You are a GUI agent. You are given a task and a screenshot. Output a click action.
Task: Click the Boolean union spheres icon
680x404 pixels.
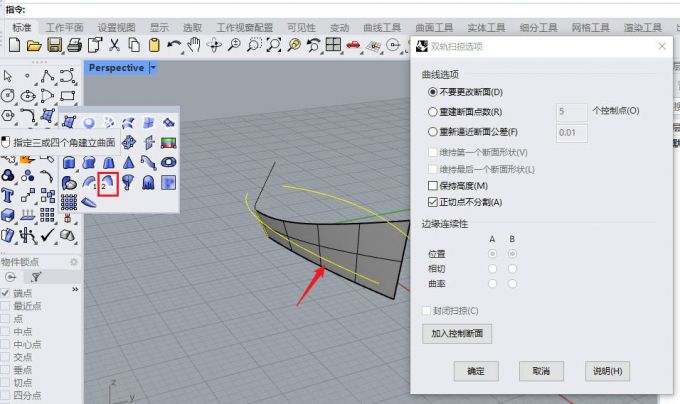pos(7,175)
